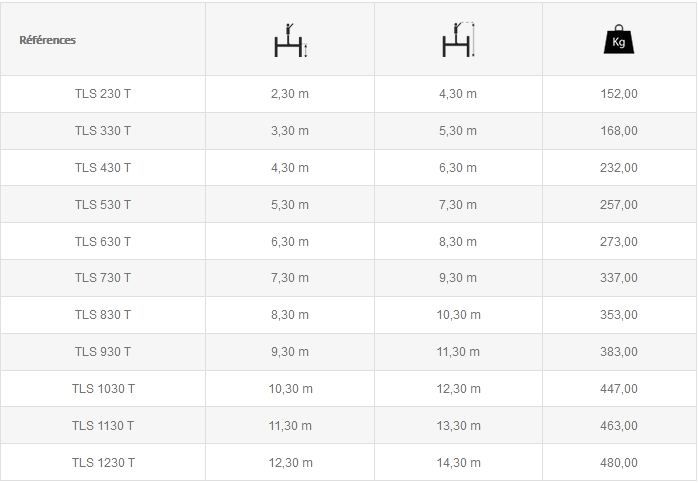Select the TLS 730 T row label
This screenshot has width=698, height=483.
[103, 278]
